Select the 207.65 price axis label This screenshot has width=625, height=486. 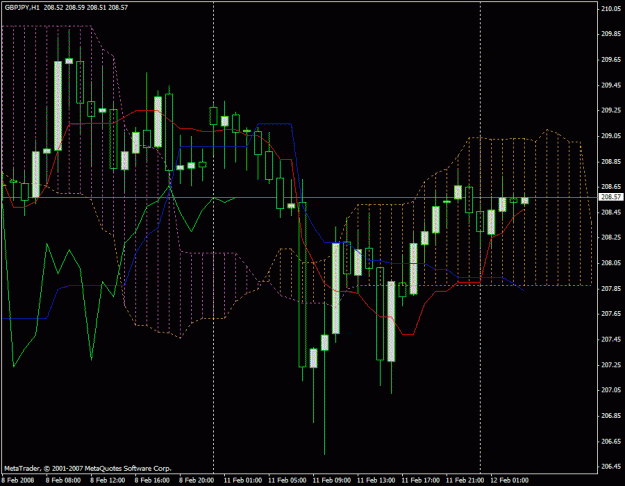(611, 314)
